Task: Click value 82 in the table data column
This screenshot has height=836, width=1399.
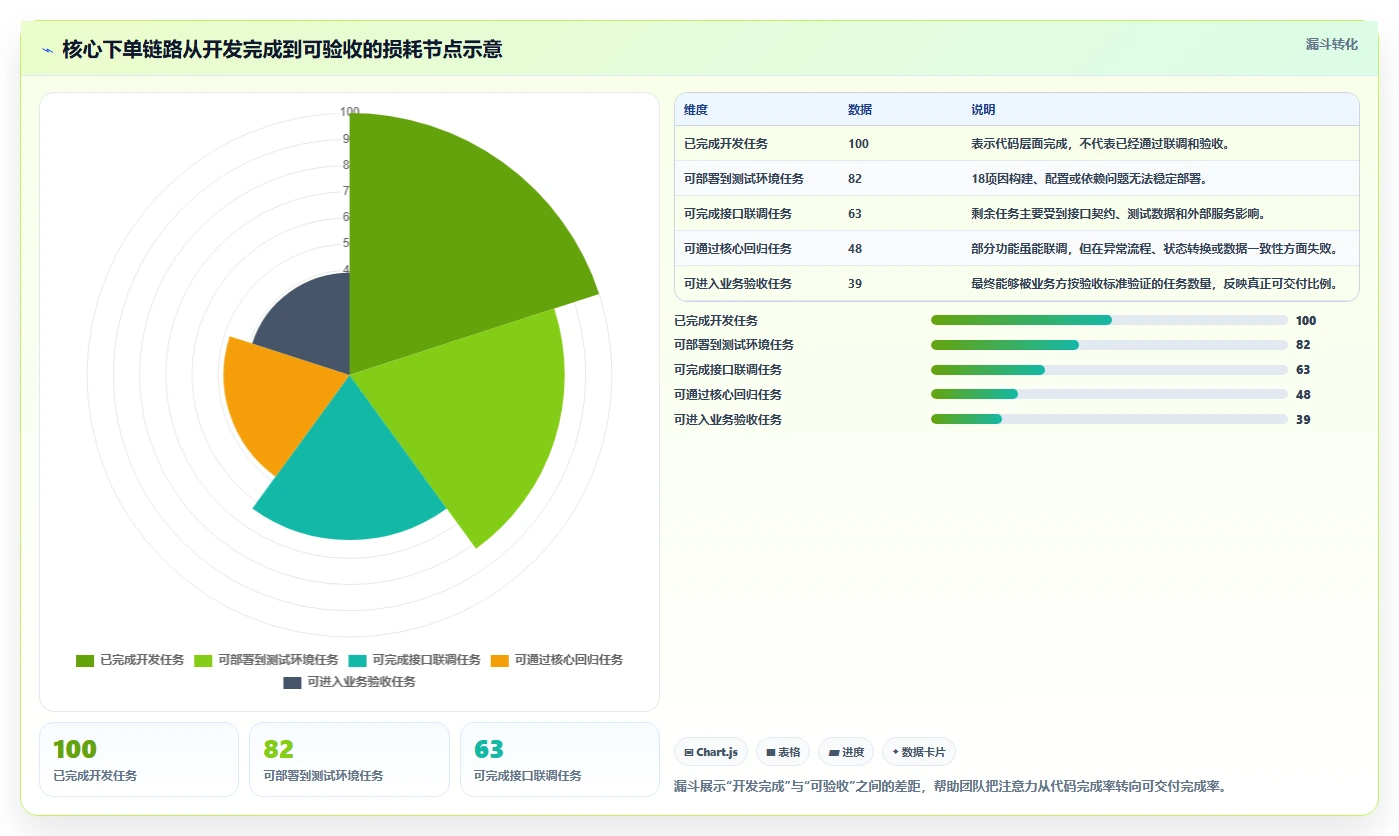Action: coord(855,179)
